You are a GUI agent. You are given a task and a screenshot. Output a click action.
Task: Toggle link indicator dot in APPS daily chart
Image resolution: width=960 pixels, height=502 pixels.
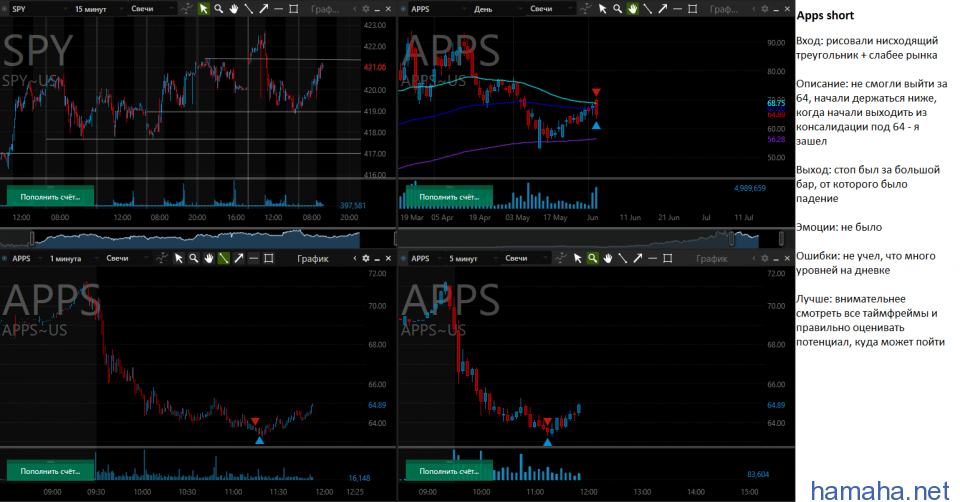pos(404,9)
